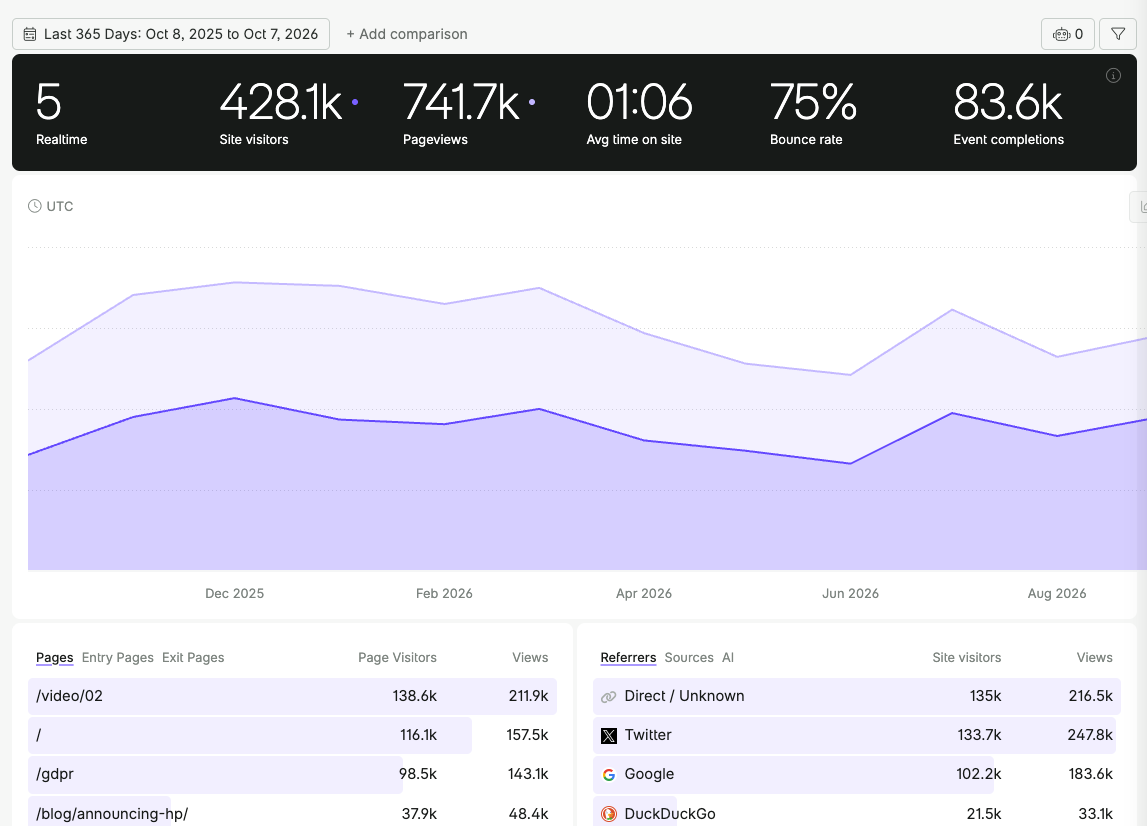The width and height of the screenshot is (1147, 826).
Task: Switch to the Exit Pages tab
Action: coord(193,657)
